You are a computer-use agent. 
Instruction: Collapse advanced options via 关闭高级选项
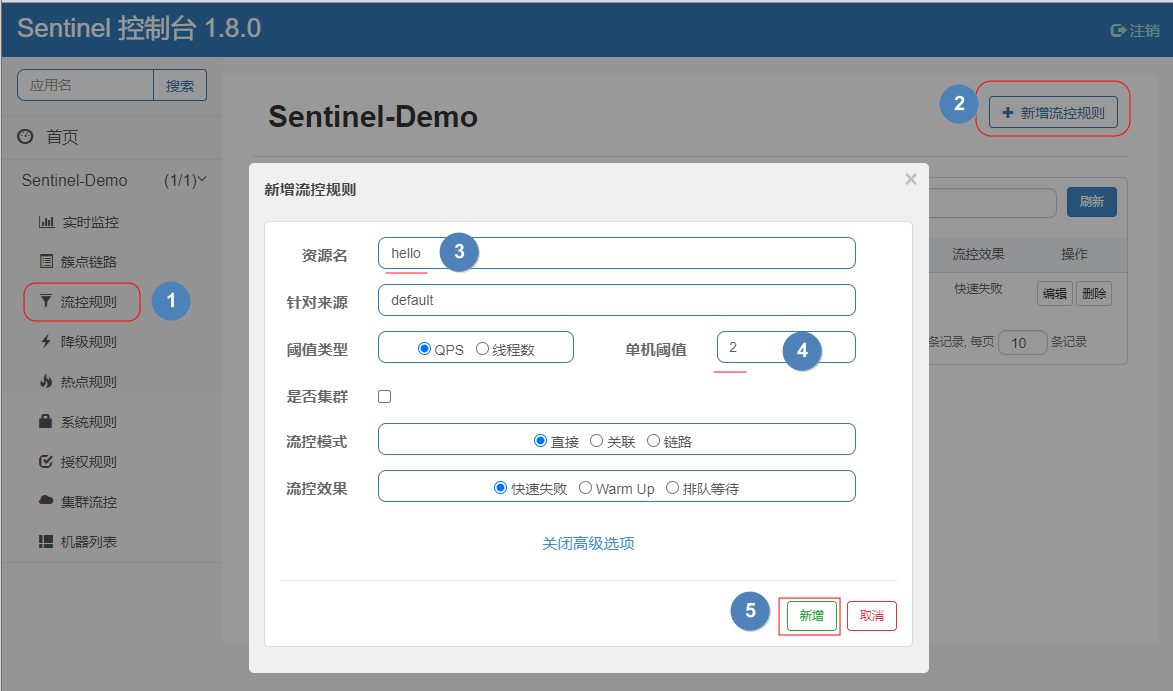tap(588, 543)
